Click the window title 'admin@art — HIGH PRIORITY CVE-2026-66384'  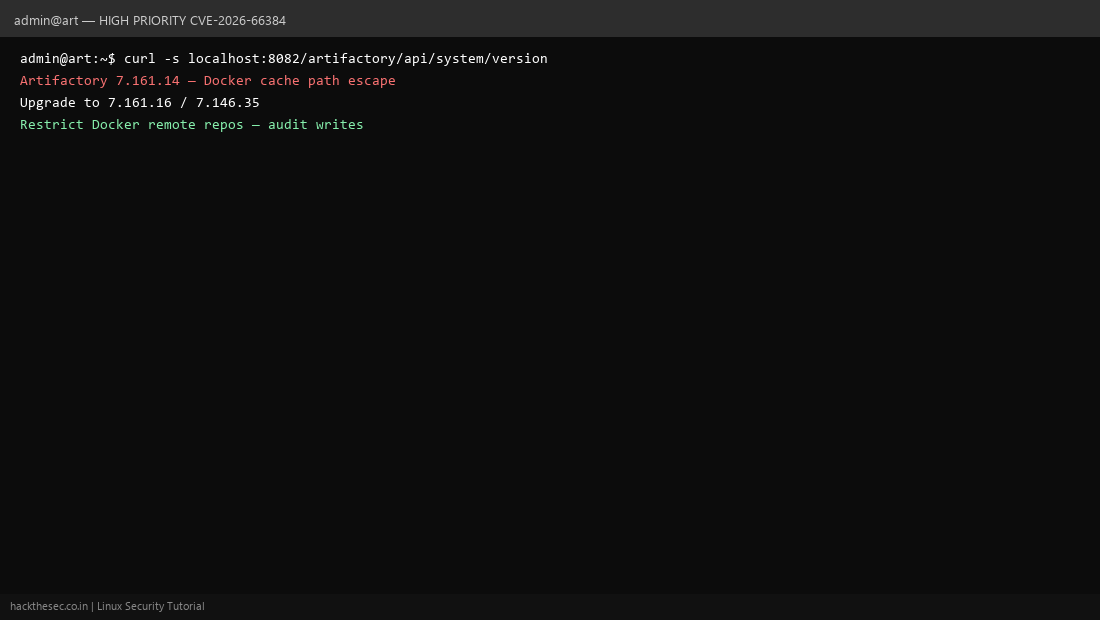click(x=149, y=20)
